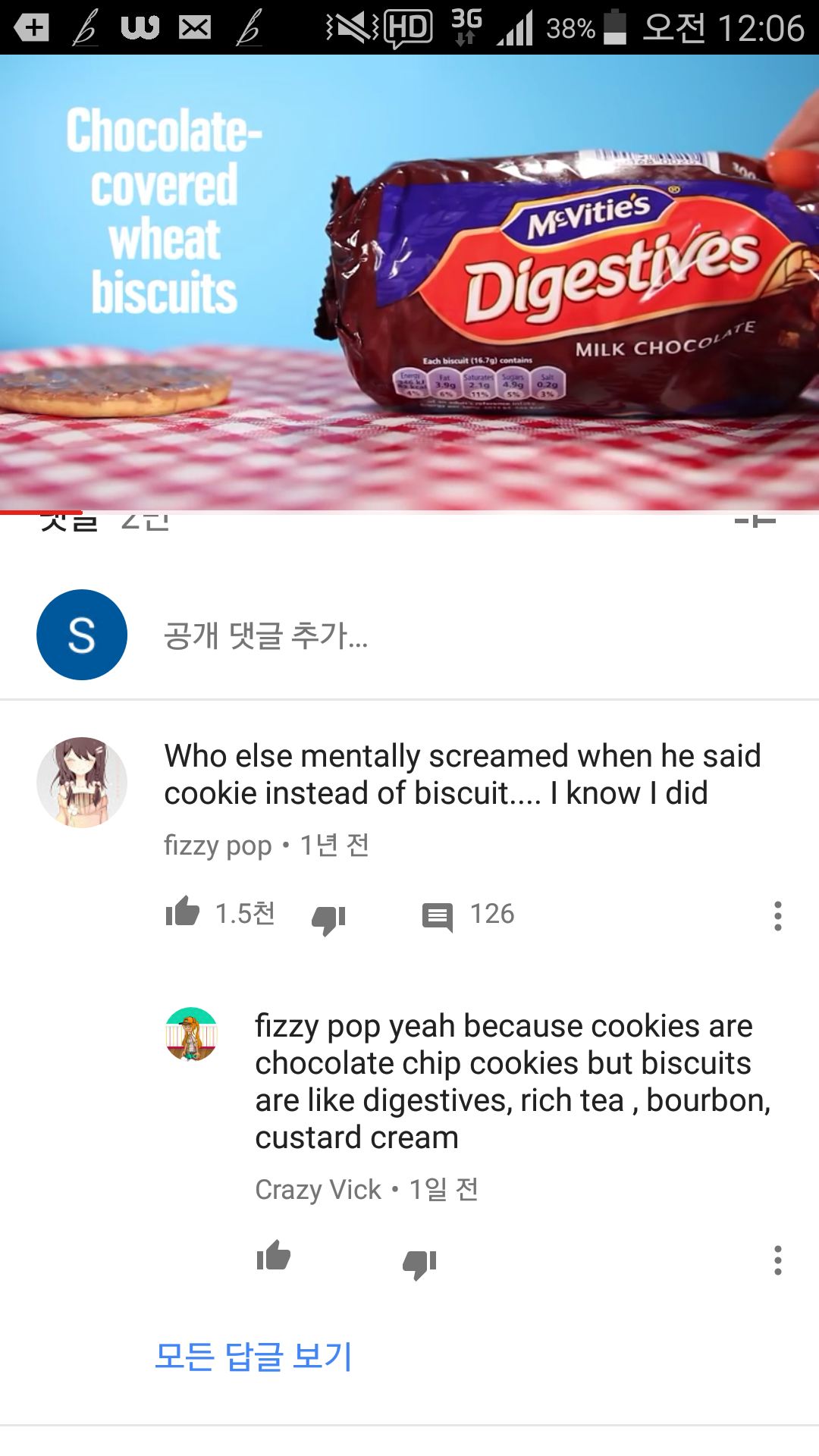Open more options for Crazy Vick's reply
The height and width of the screenshot is (1456, 819).
coord(777,1260)
